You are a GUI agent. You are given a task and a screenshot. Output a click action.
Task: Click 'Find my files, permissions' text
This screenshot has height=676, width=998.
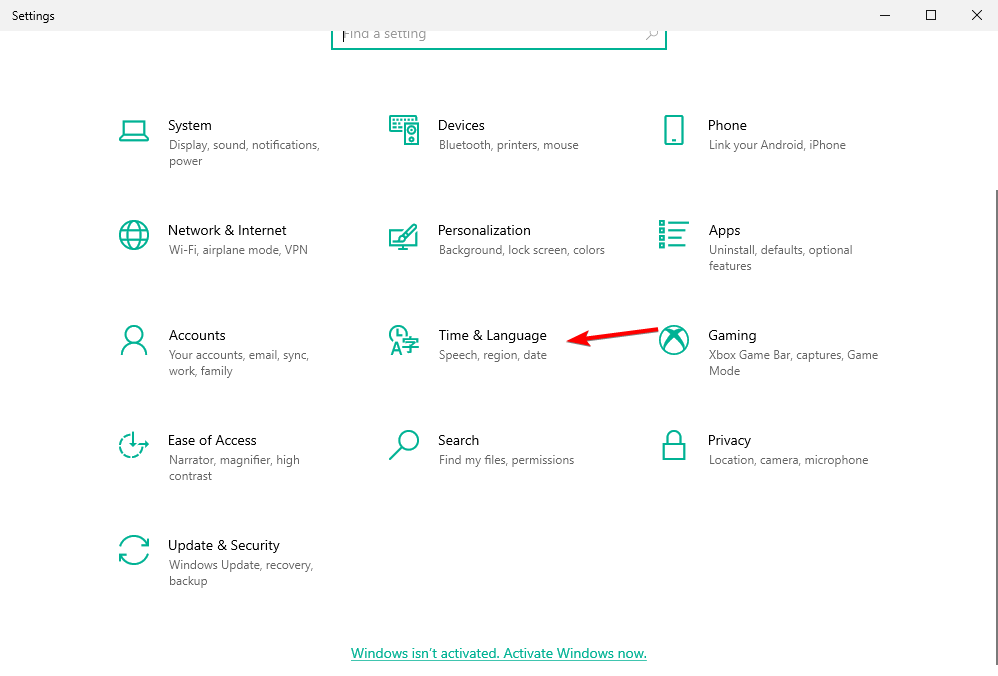pyautogui.click(x=506, y=460)
